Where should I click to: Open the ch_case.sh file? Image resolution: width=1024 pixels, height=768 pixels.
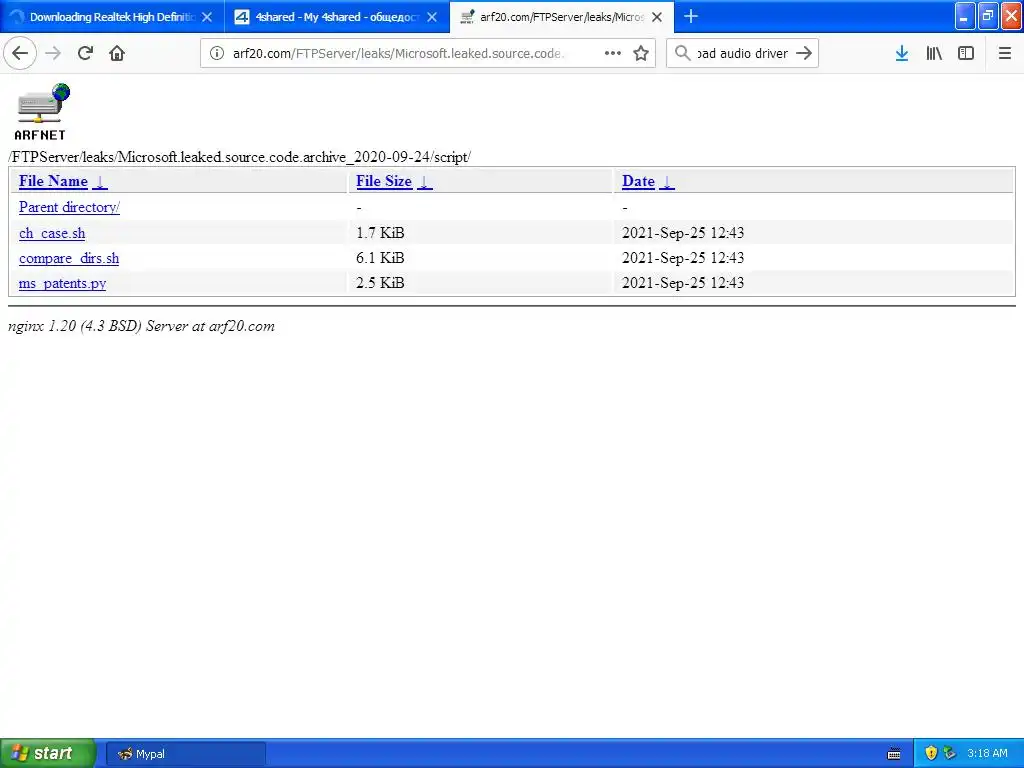click(x=52, y=233)
